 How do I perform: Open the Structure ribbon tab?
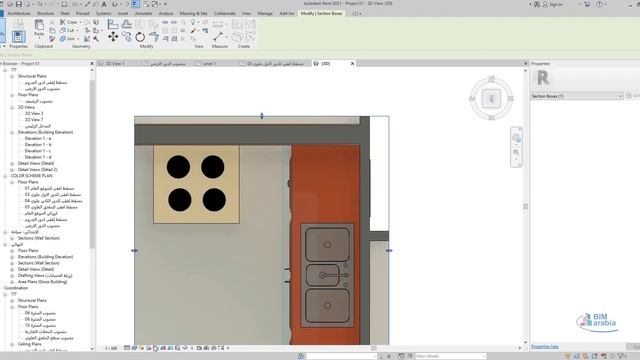(45, 13)
